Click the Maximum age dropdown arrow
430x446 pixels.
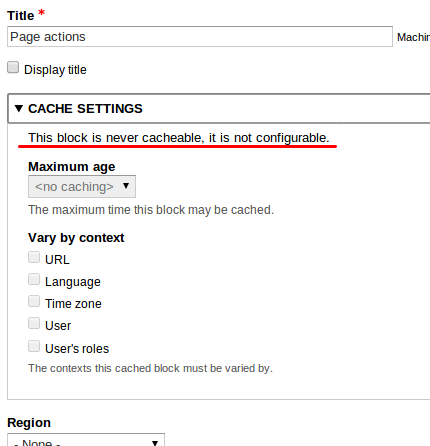pyautogui.click(x=126, y=186)
